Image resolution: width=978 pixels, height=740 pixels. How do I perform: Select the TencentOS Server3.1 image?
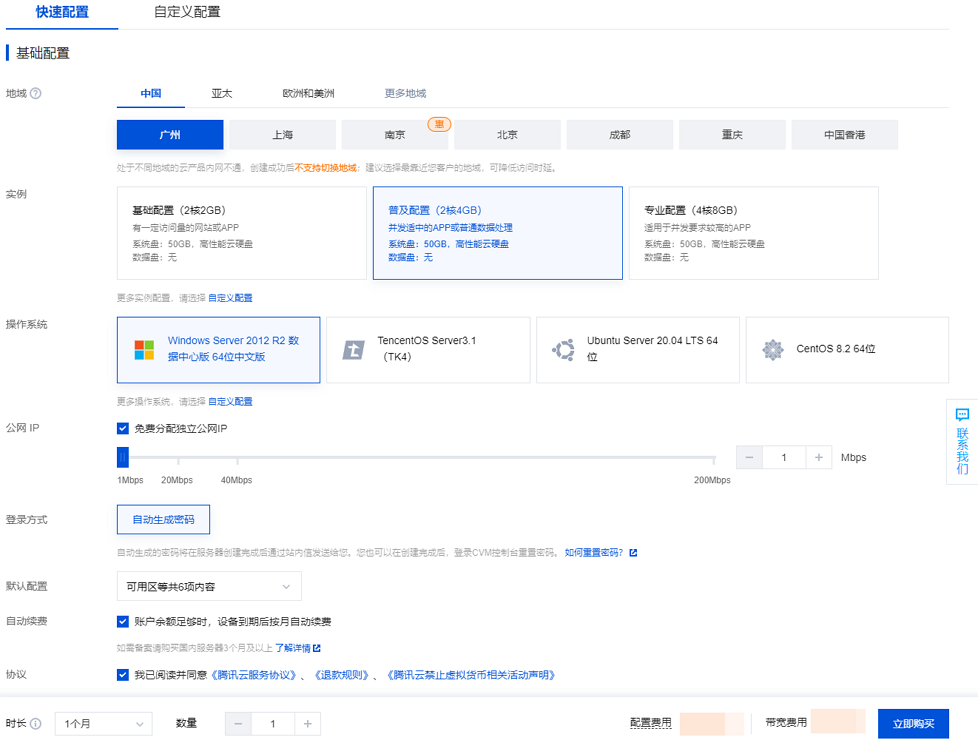point(428,350)
